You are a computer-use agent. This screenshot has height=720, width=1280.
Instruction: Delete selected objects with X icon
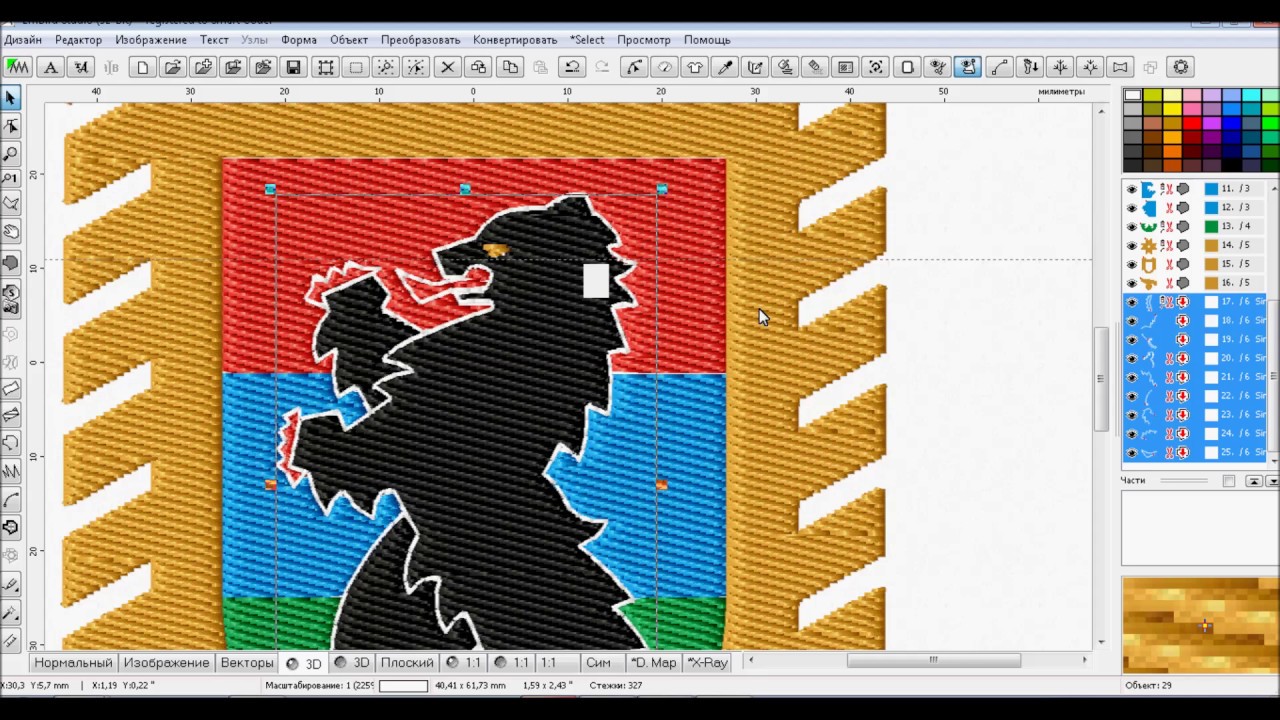448,67
